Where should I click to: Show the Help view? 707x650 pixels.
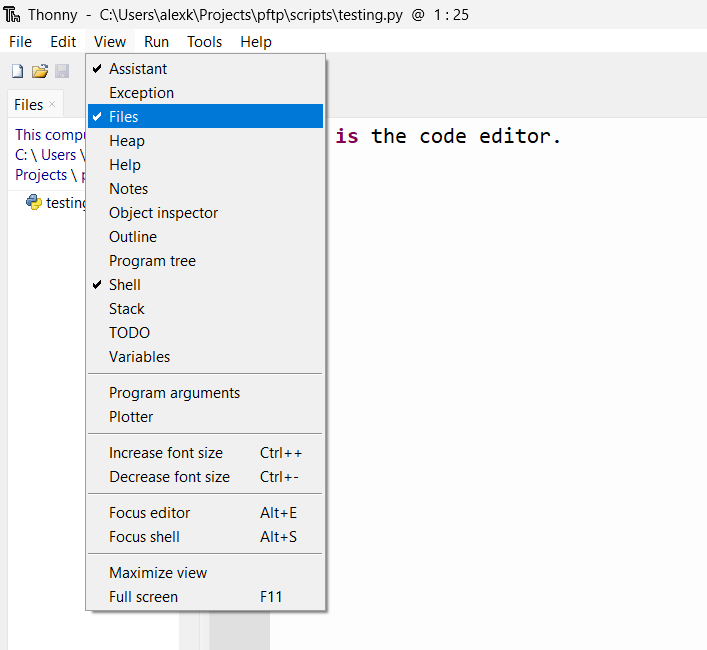pos(205,165)
